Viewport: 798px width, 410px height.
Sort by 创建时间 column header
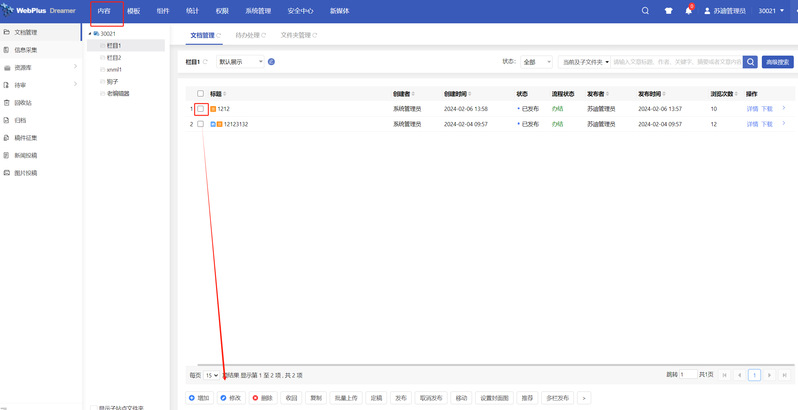pyautogui.click(x=457, y=94)
